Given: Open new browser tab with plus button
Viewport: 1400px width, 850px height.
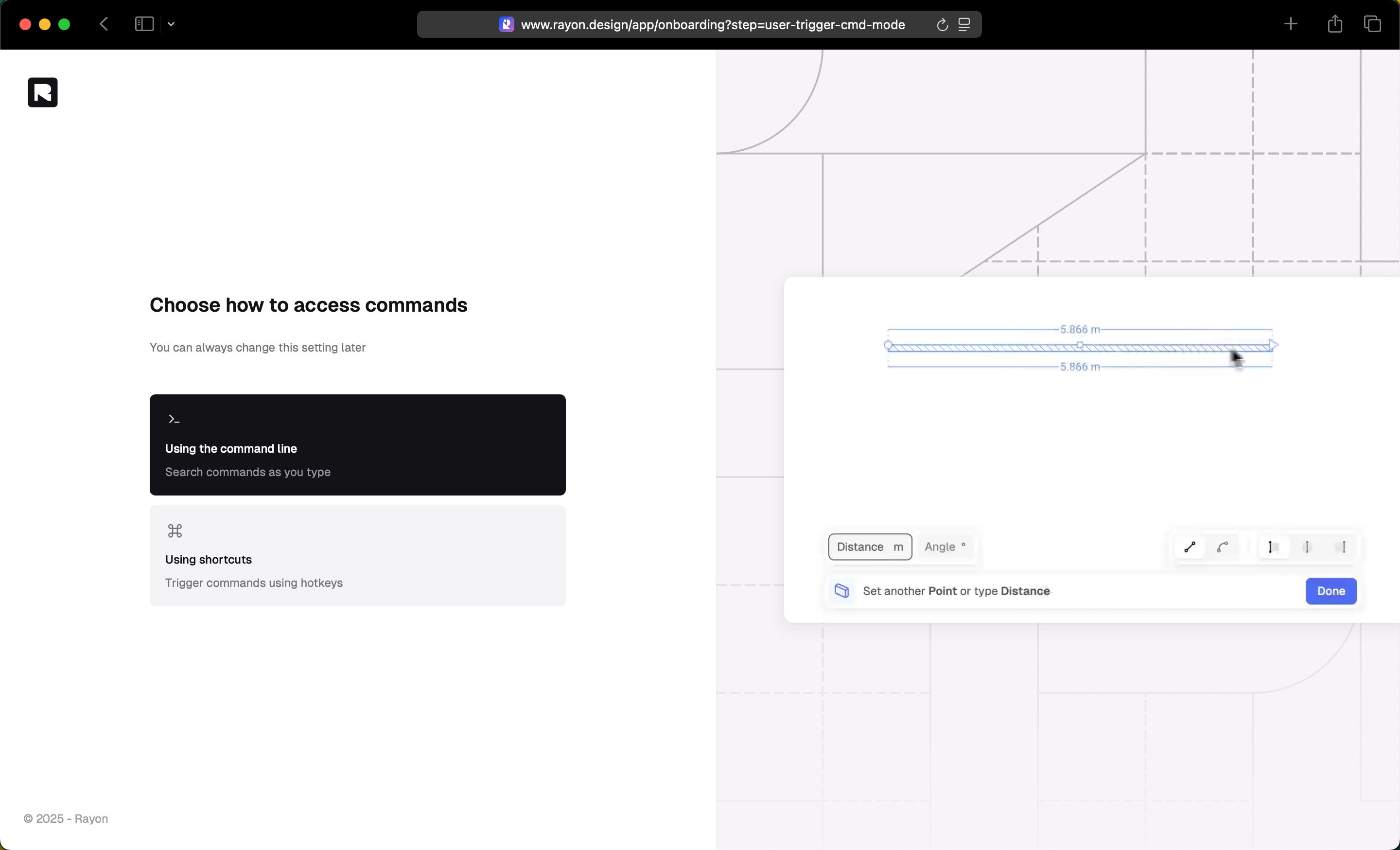Looking at the screenshot, I should (1290, 23).
